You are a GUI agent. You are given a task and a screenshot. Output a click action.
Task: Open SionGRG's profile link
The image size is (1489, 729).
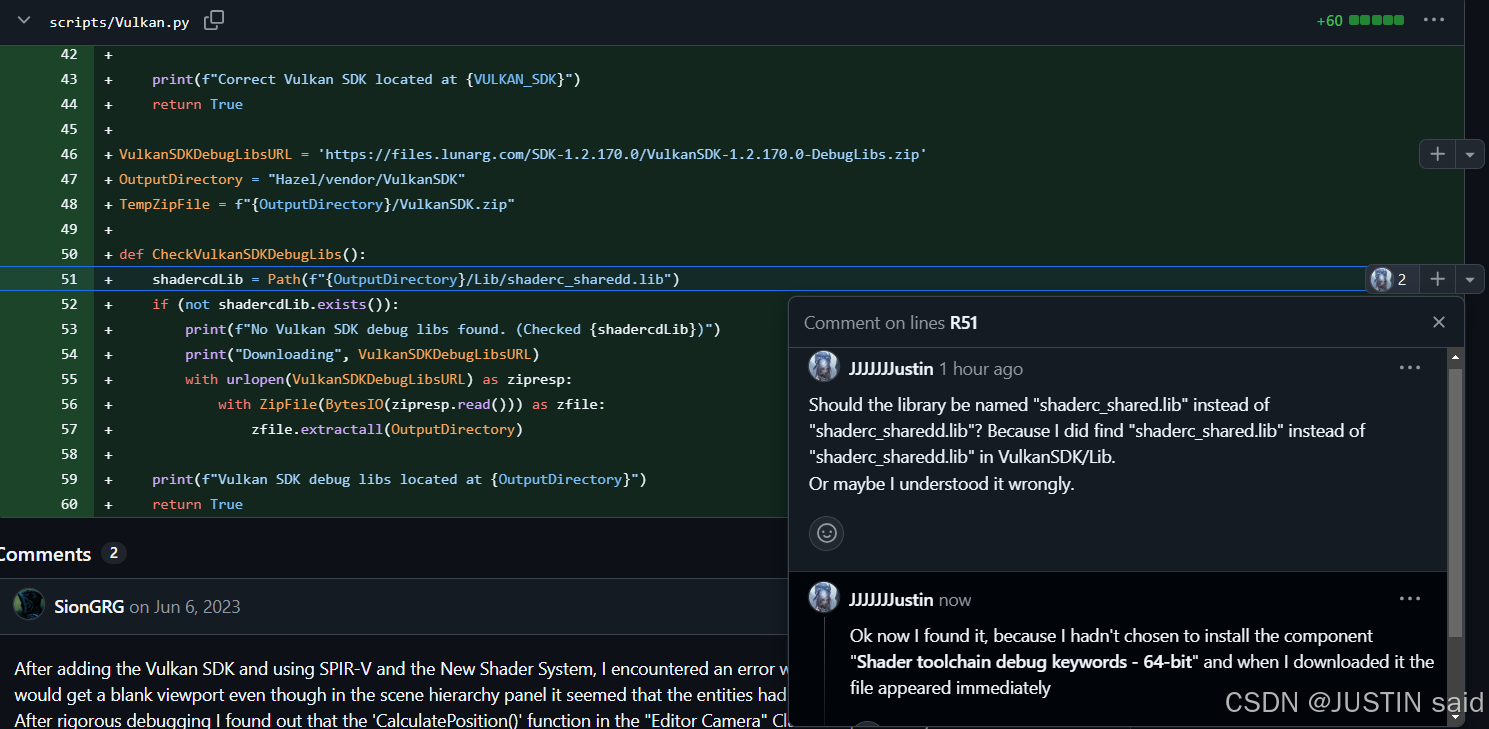pos(89,606)
